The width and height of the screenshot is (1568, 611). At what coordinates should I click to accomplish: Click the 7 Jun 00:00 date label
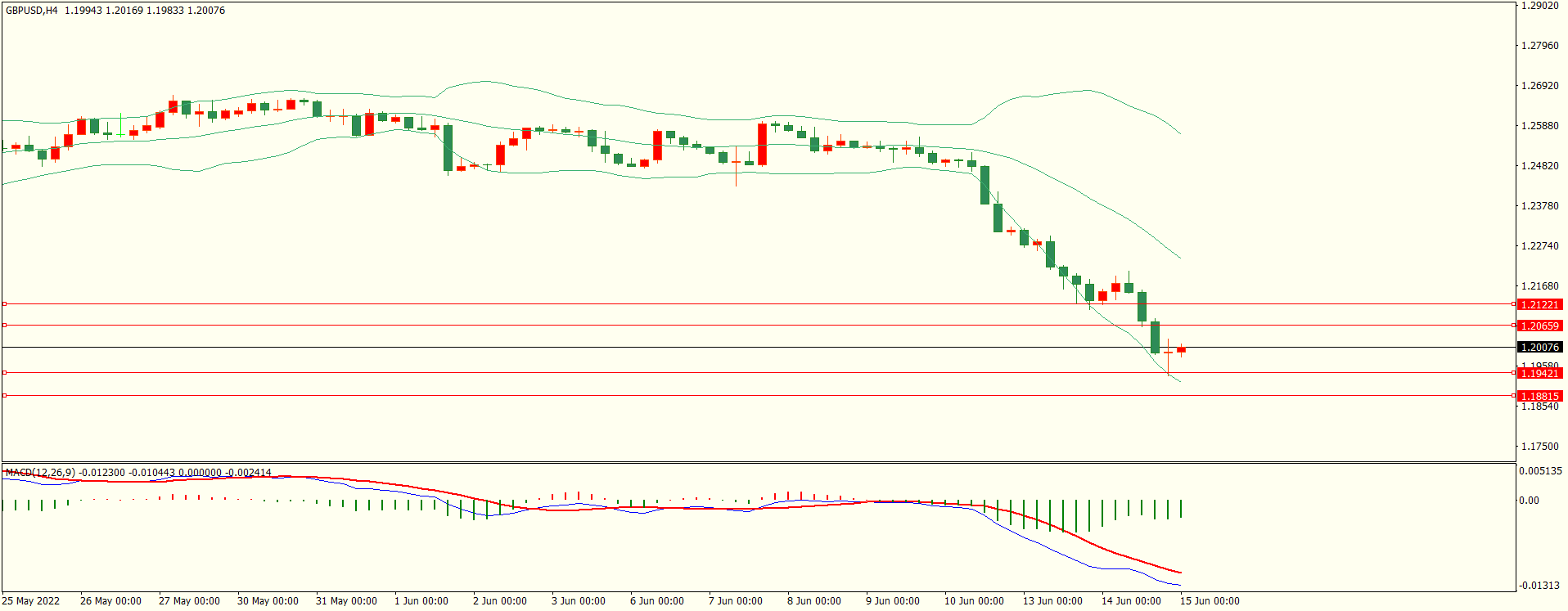(736, 601)
